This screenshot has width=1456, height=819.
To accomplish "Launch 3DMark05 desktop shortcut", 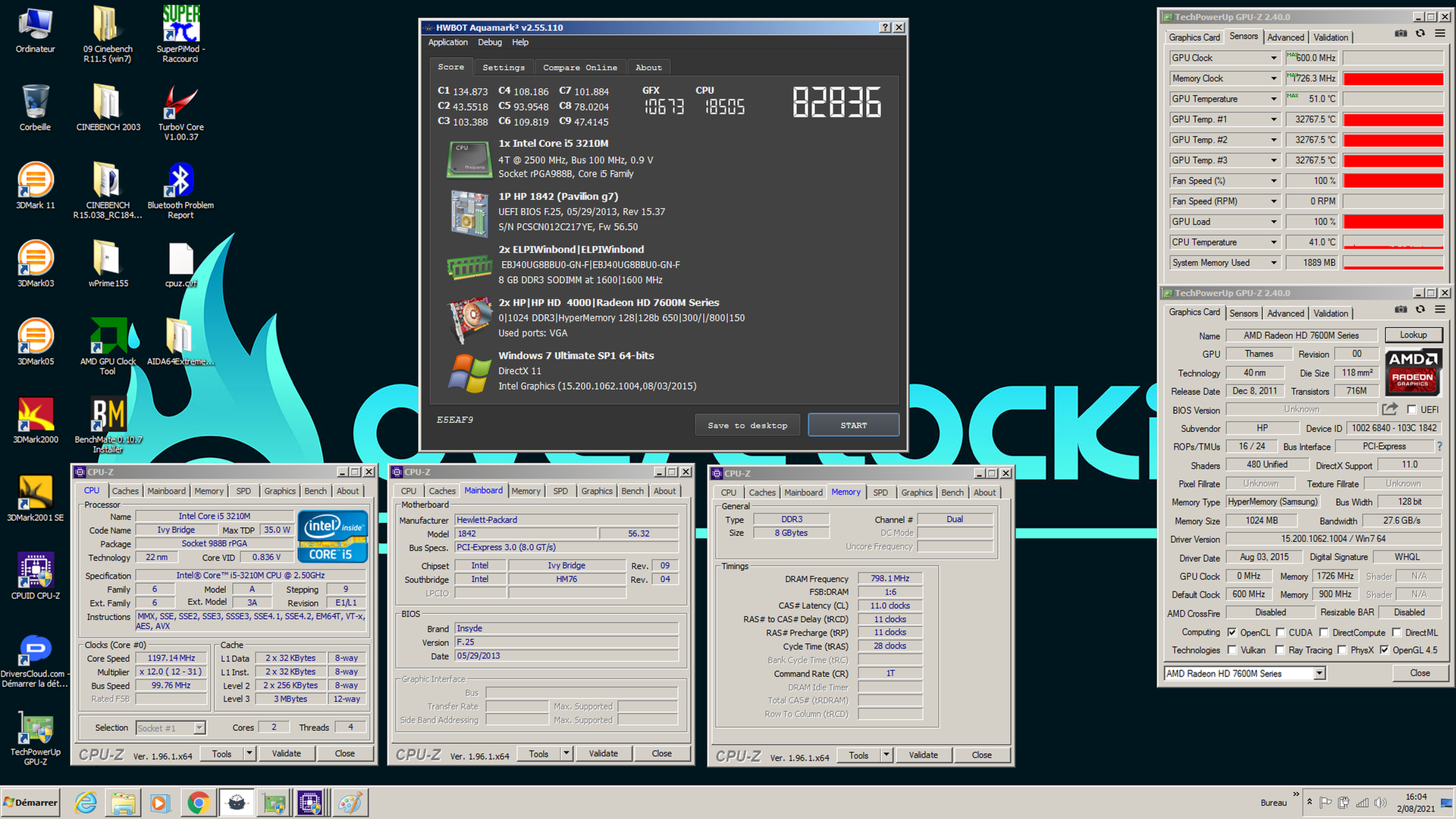I will coord(35,342).
